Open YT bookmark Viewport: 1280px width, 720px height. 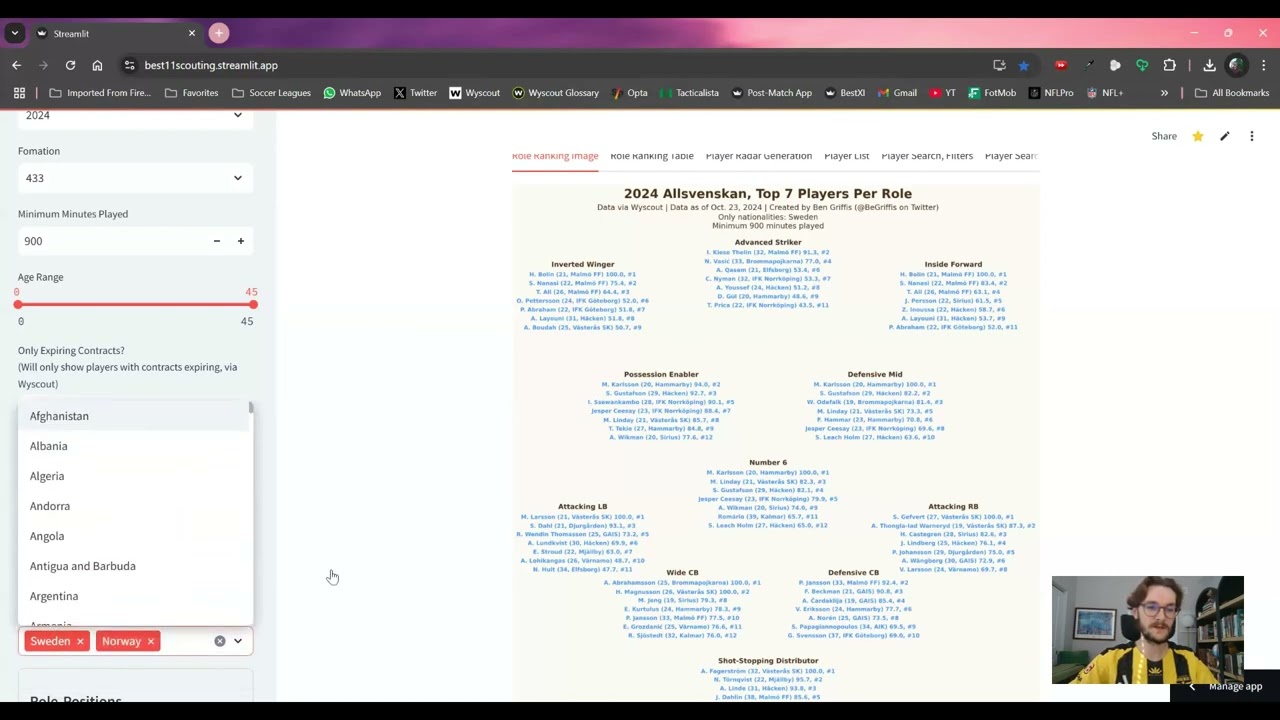click(943, 93)
